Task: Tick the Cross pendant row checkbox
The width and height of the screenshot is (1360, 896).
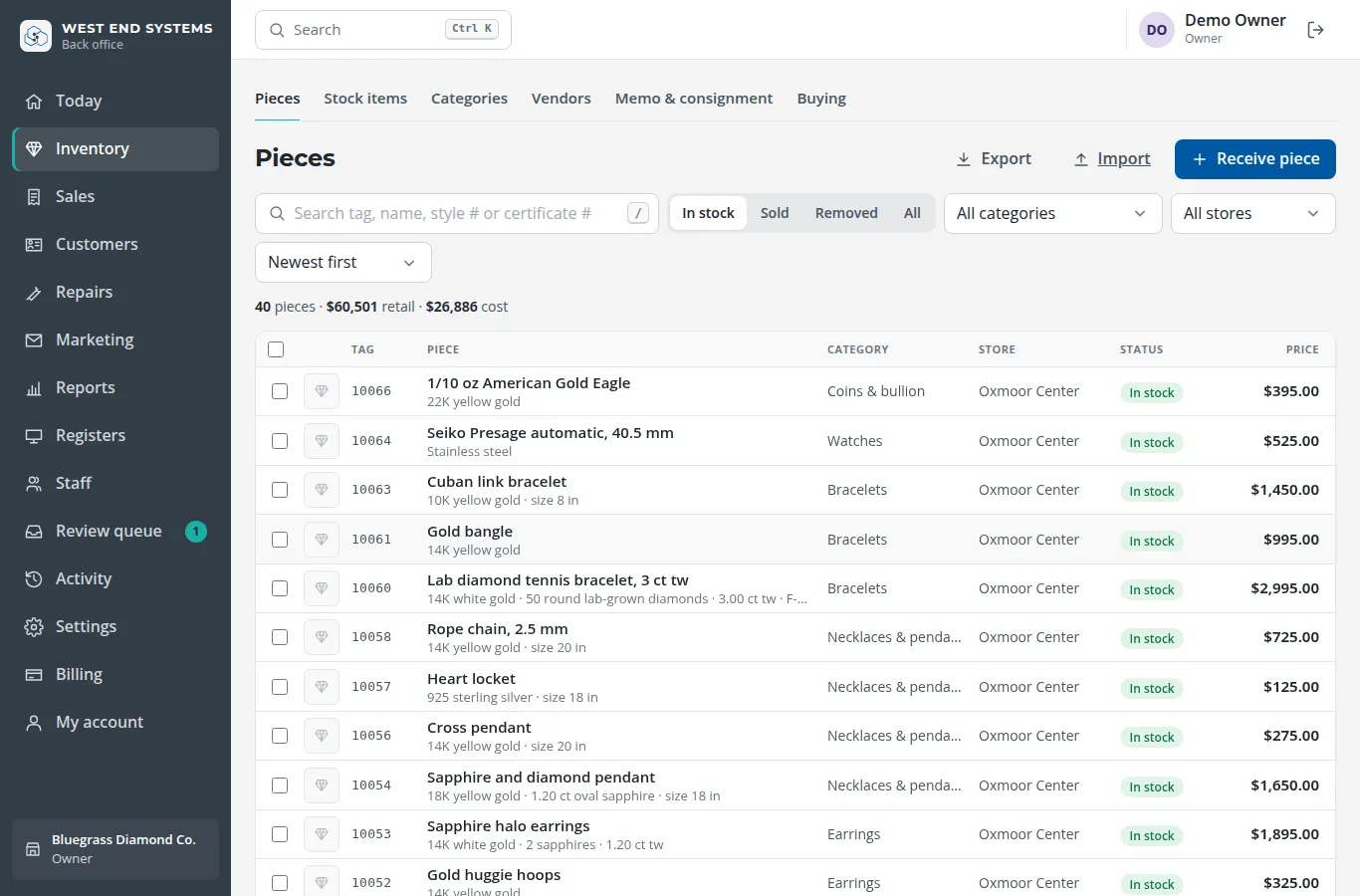Action: point(280,736)
